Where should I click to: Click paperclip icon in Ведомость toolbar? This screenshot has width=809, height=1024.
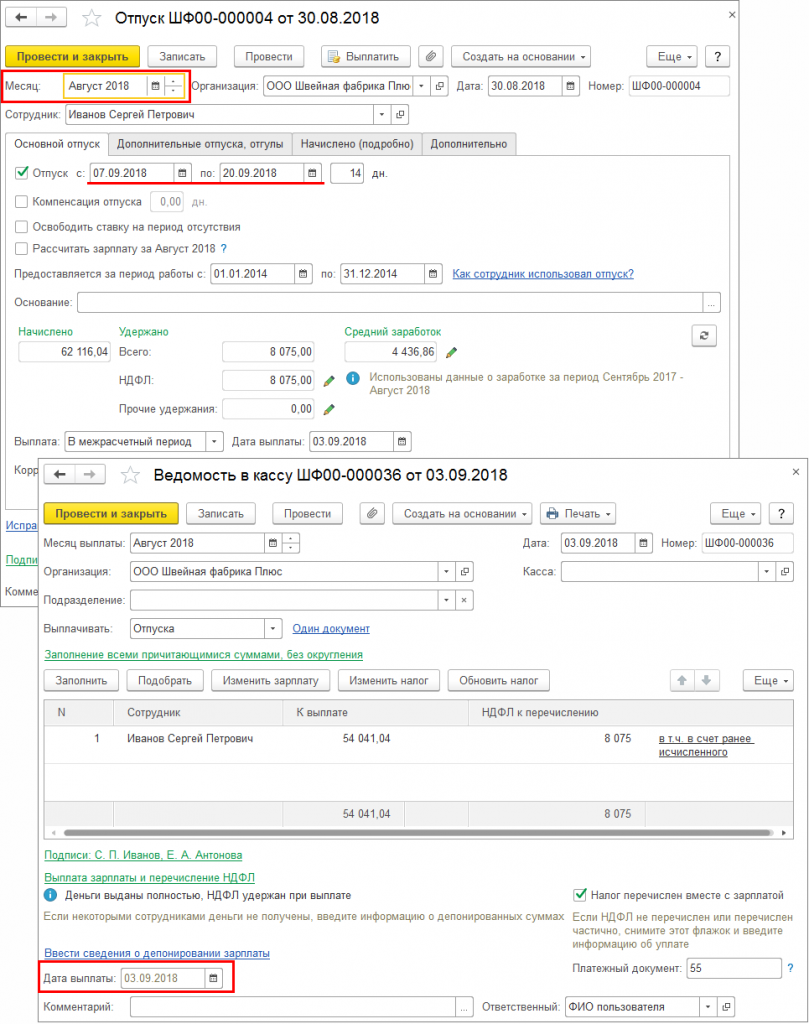coord(372,514)
